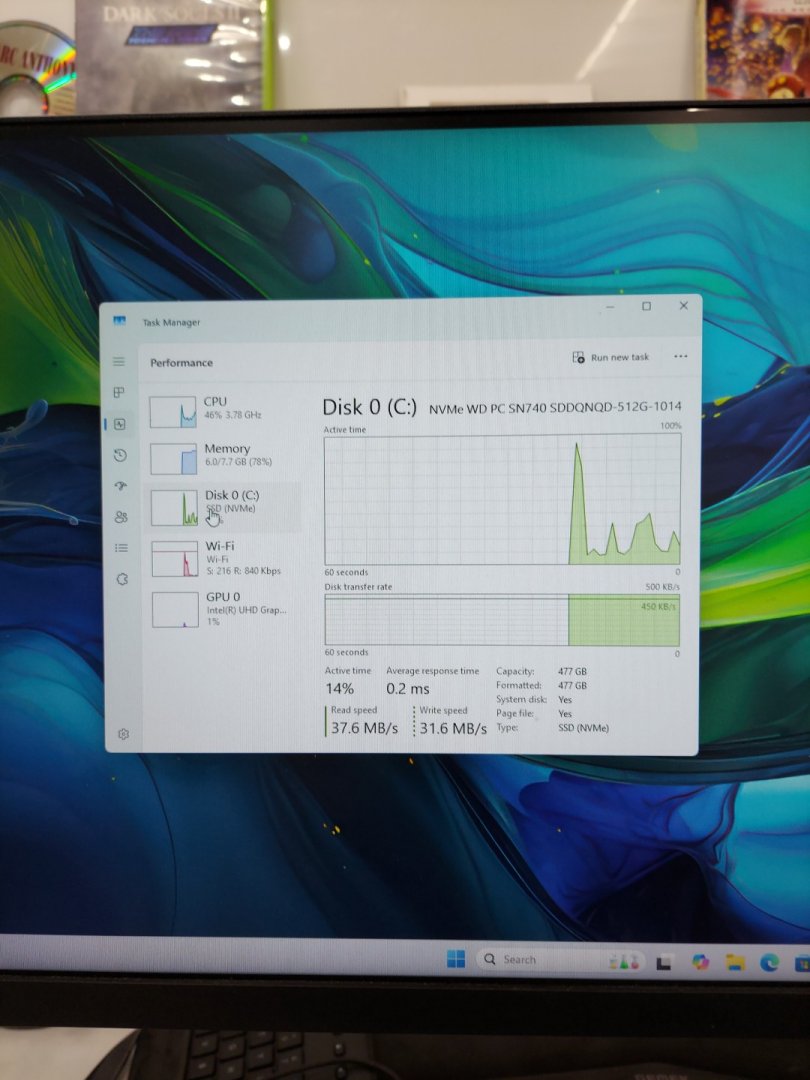Image resolution: width=810 pixels, height=1080 pixels.
Task: Open the Windows Start menu
Action: (x=456, y=959)
